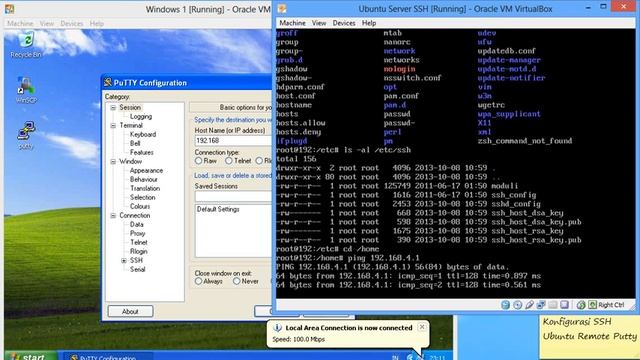
Task: Select Appearance in category tree
Action: click(146, 171)
